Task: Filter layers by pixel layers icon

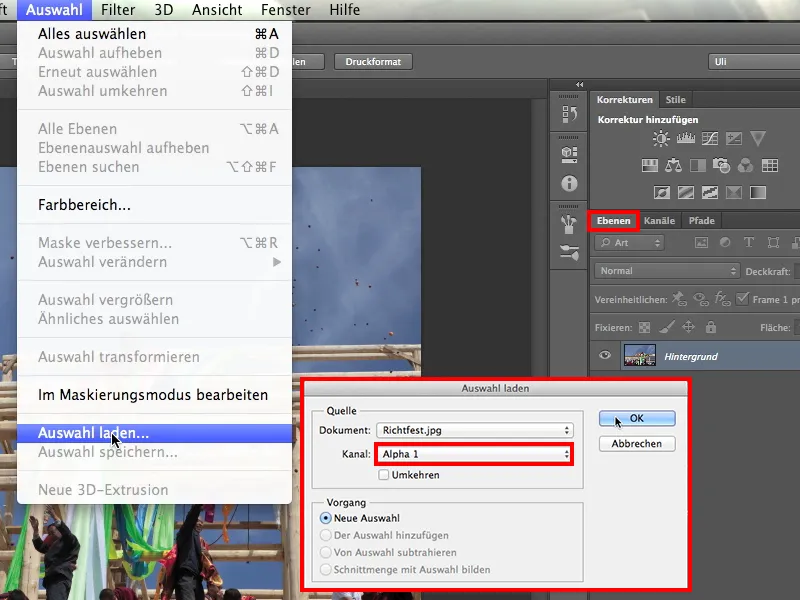Action: coord(702,243)
